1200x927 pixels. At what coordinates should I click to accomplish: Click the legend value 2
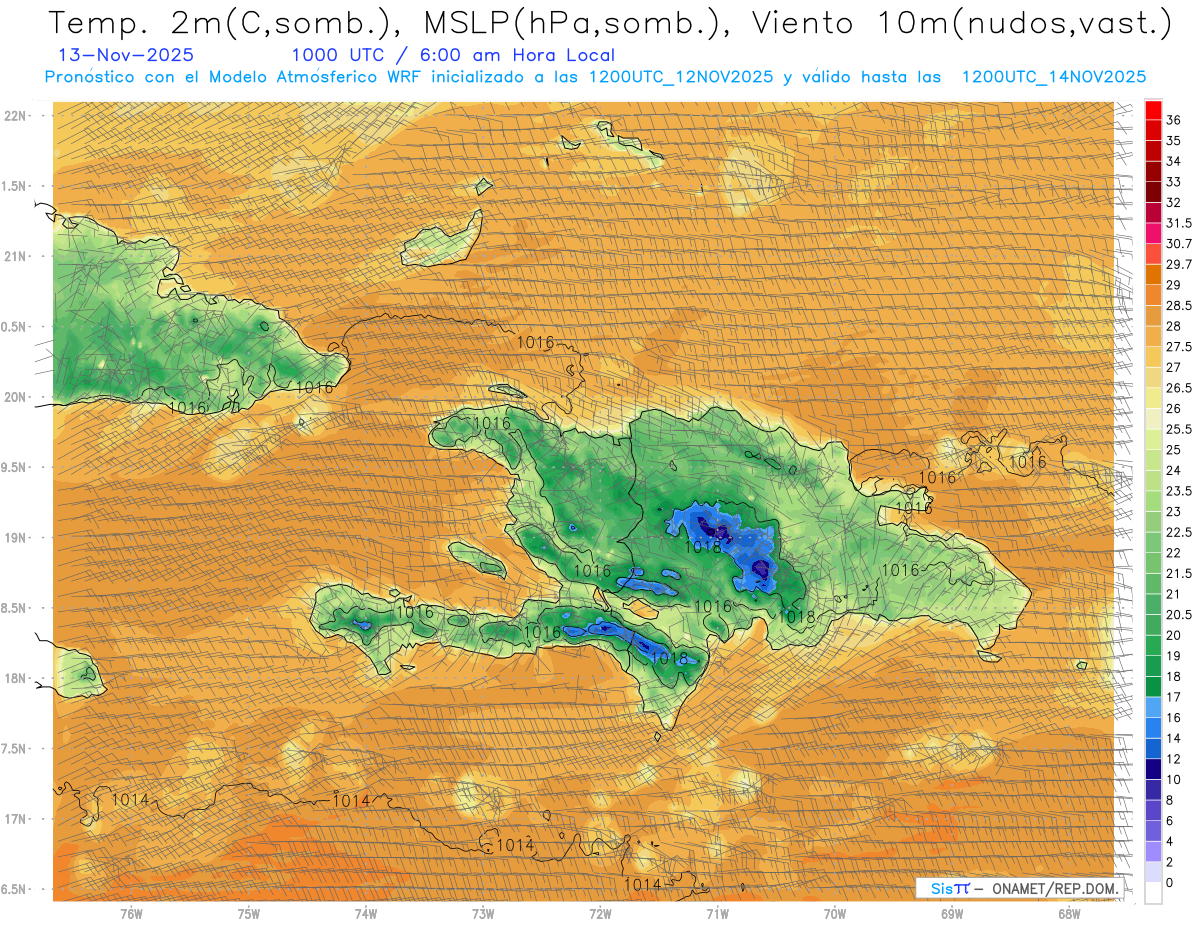(x=1170, y=863)
